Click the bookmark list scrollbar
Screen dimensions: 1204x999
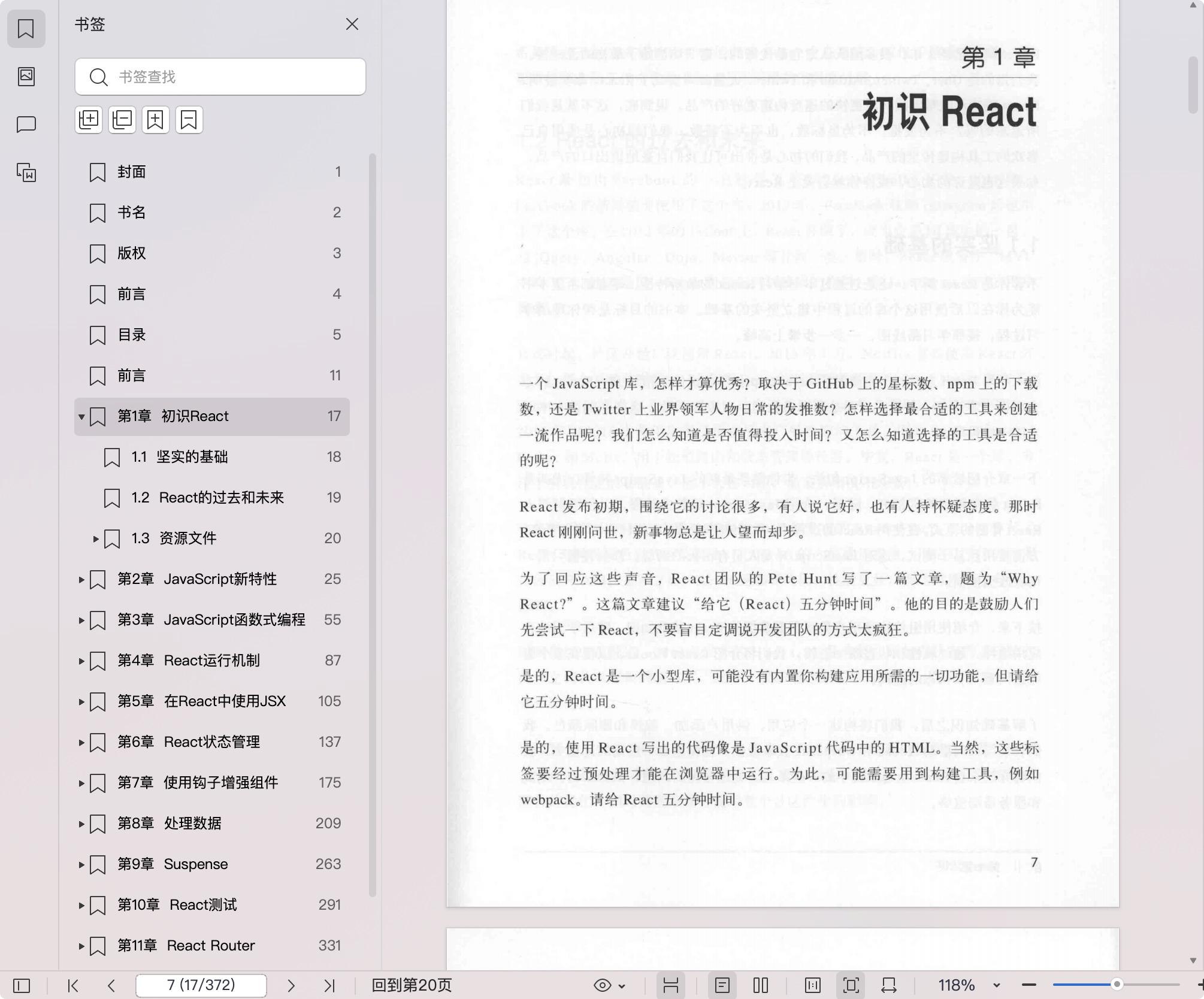pos(373,525)
